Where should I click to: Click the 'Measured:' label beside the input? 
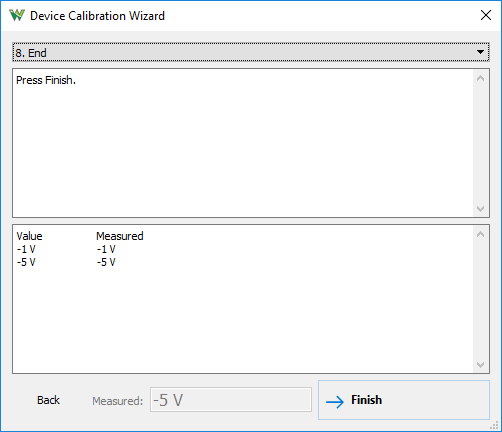tap(117, 401)
